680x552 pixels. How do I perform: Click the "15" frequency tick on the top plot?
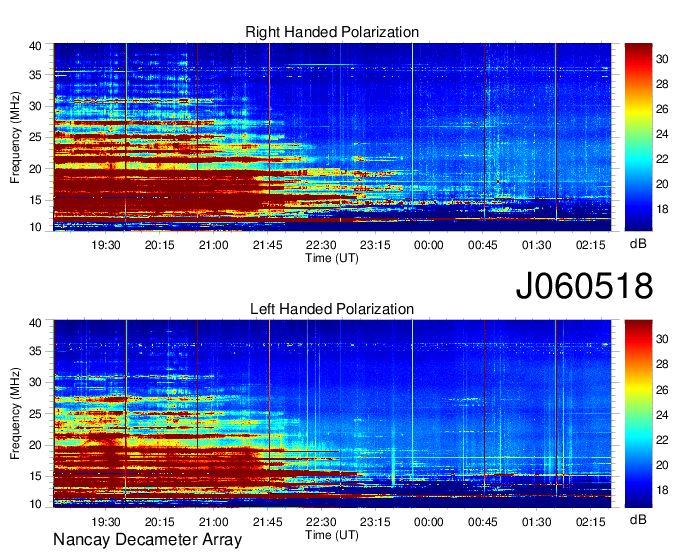pos(35,200)
